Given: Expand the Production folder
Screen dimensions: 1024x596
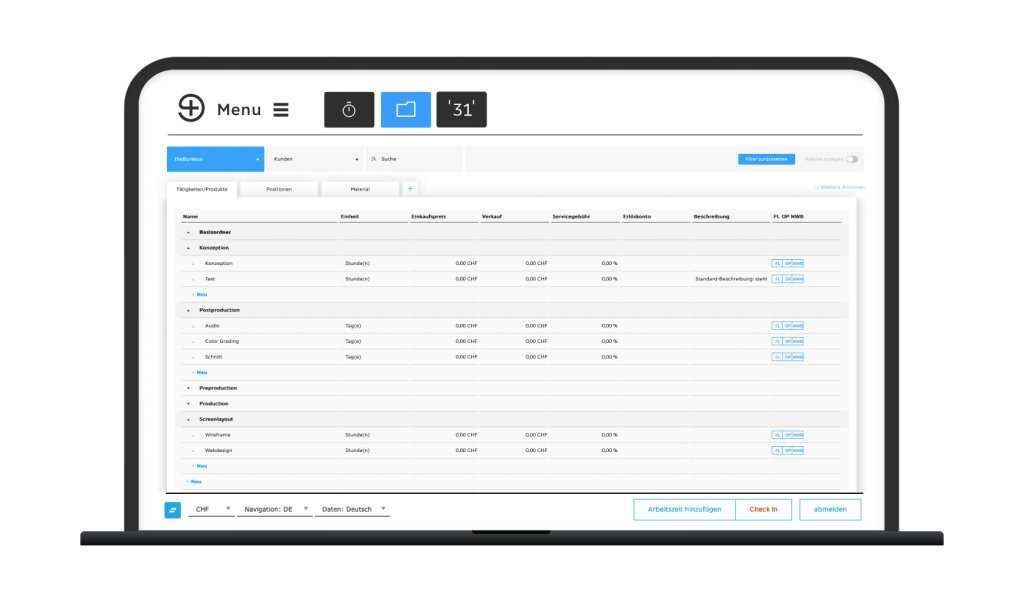Looking at the screenshot, I should pos(189,404).
